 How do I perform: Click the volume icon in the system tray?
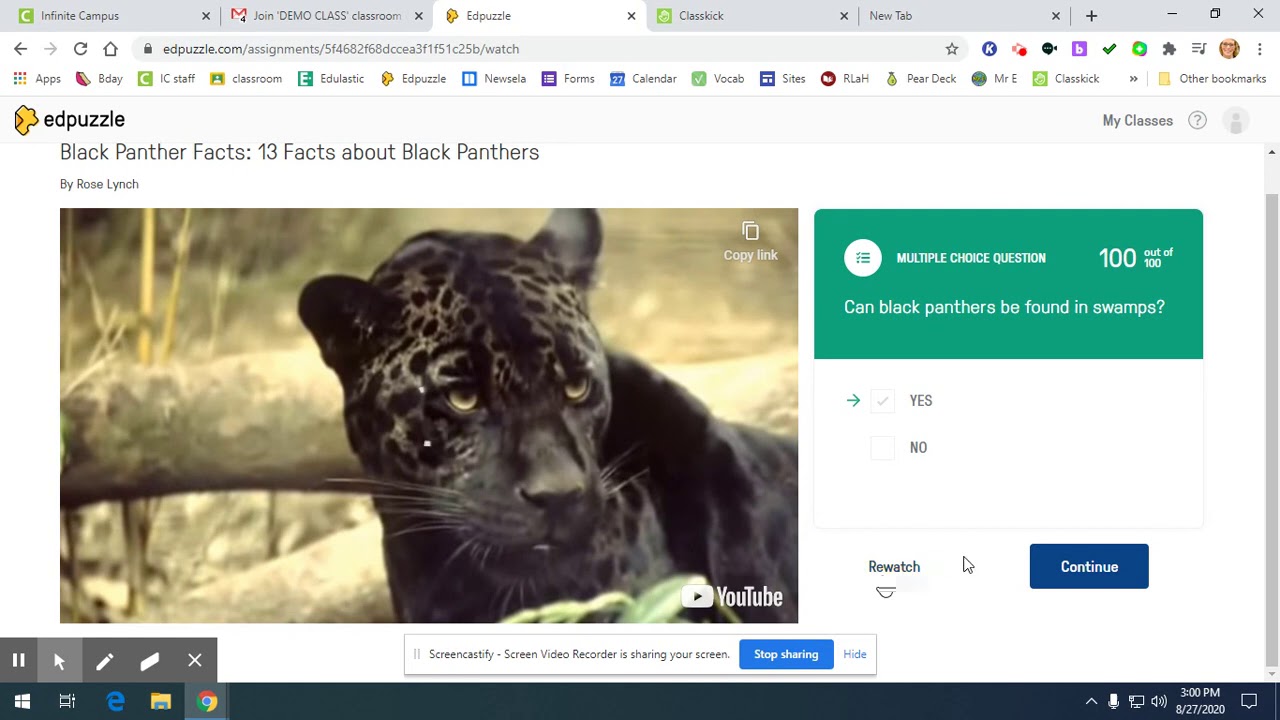pyautogui.click(x=1159, y=701)
